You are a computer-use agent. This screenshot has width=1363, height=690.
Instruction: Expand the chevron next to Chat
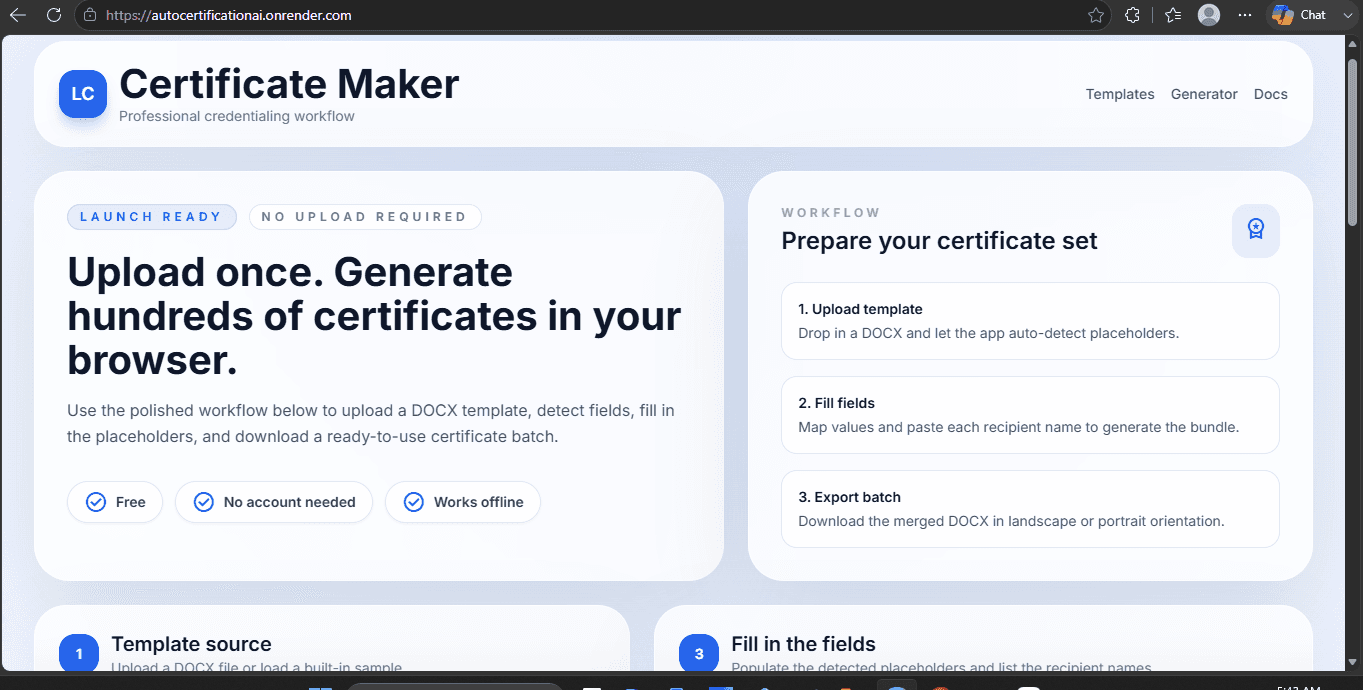coord(1346,15)
